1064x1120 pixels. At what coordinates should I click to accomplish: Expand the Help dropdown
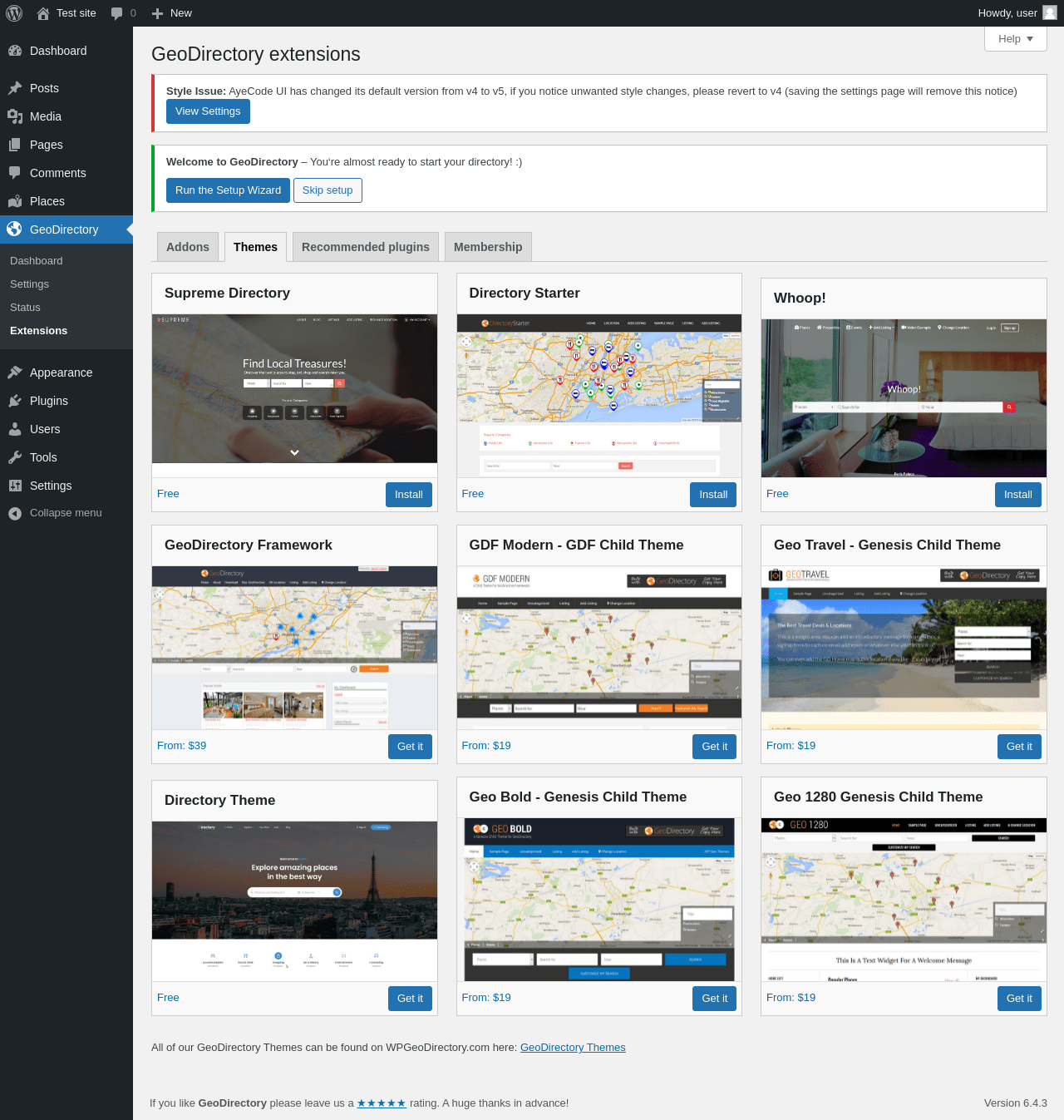point(1016,39)
